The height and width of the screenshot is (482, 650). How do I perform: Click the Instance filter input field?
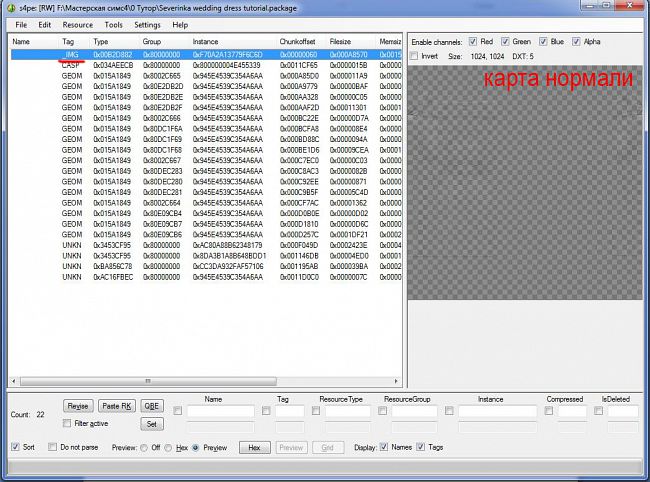coord(490,411)
